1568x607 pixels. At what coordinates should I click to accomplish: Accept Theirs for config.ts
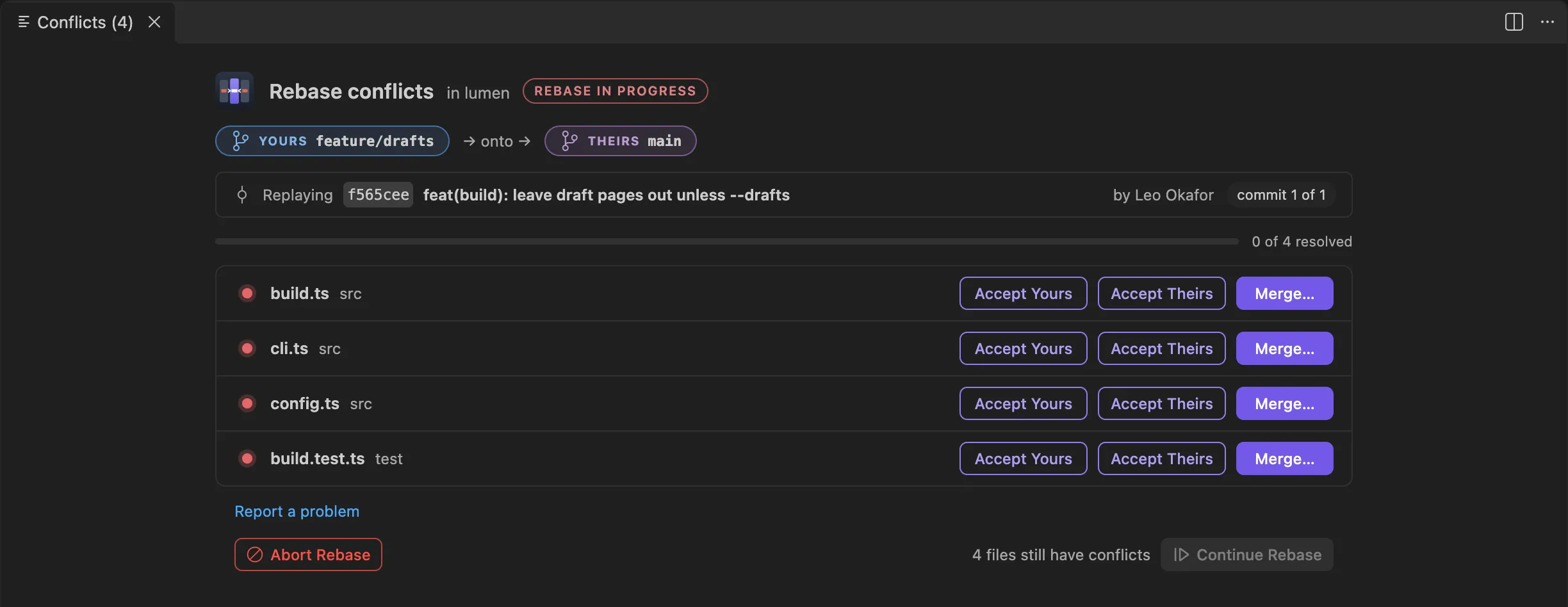1162,403
